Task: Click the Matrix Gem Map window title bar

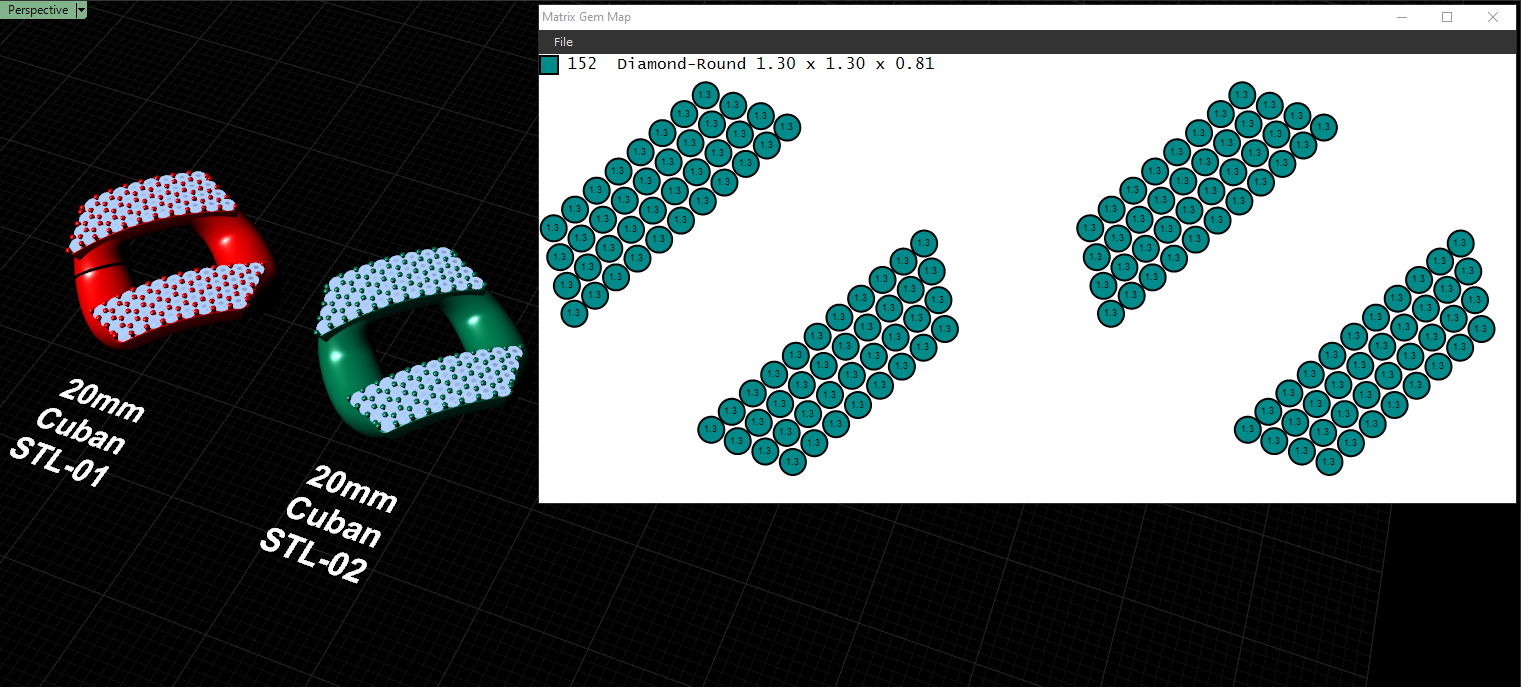Action: [x=950, y=17]
